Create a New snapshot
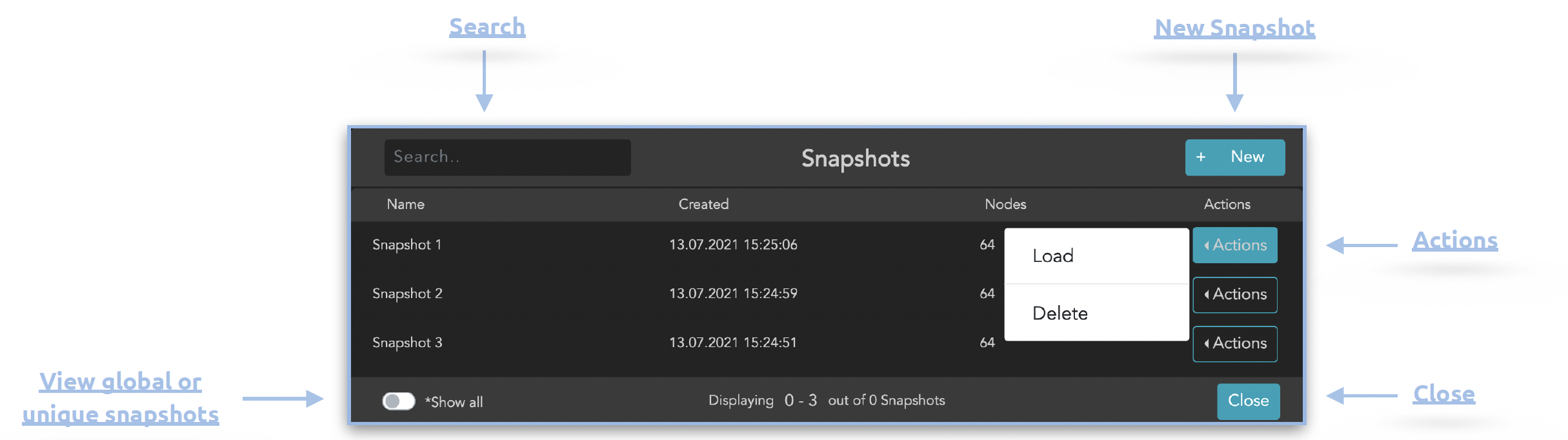 (x=1234, y=157)
